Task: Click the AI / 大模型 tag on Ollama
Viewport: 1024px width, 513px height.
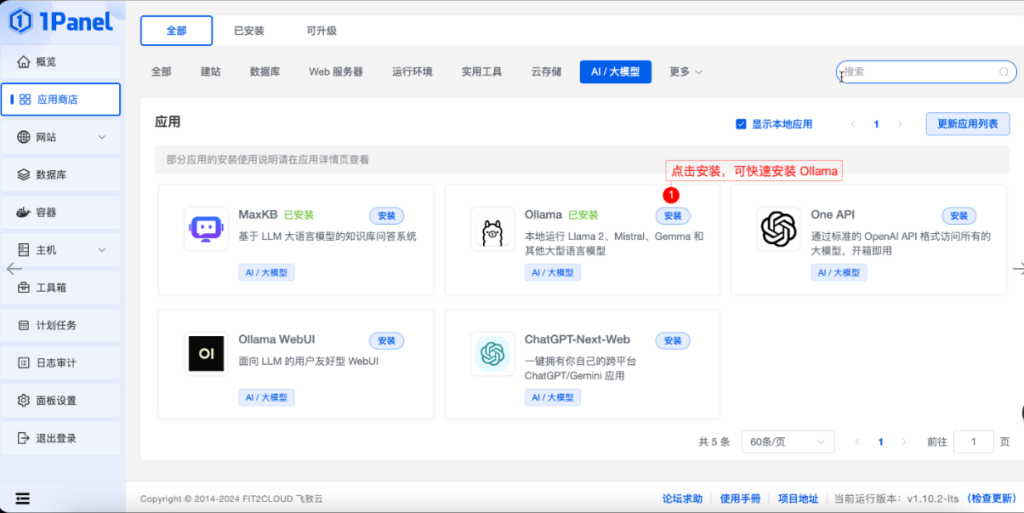Action: 552,272
